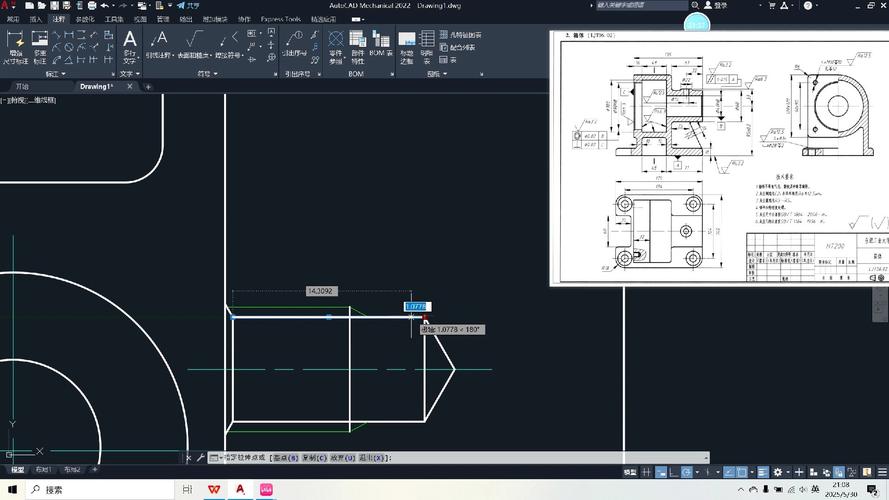Toggle polar tracking in status bar
The image size is (889, 500).
[x=686, y=472]
